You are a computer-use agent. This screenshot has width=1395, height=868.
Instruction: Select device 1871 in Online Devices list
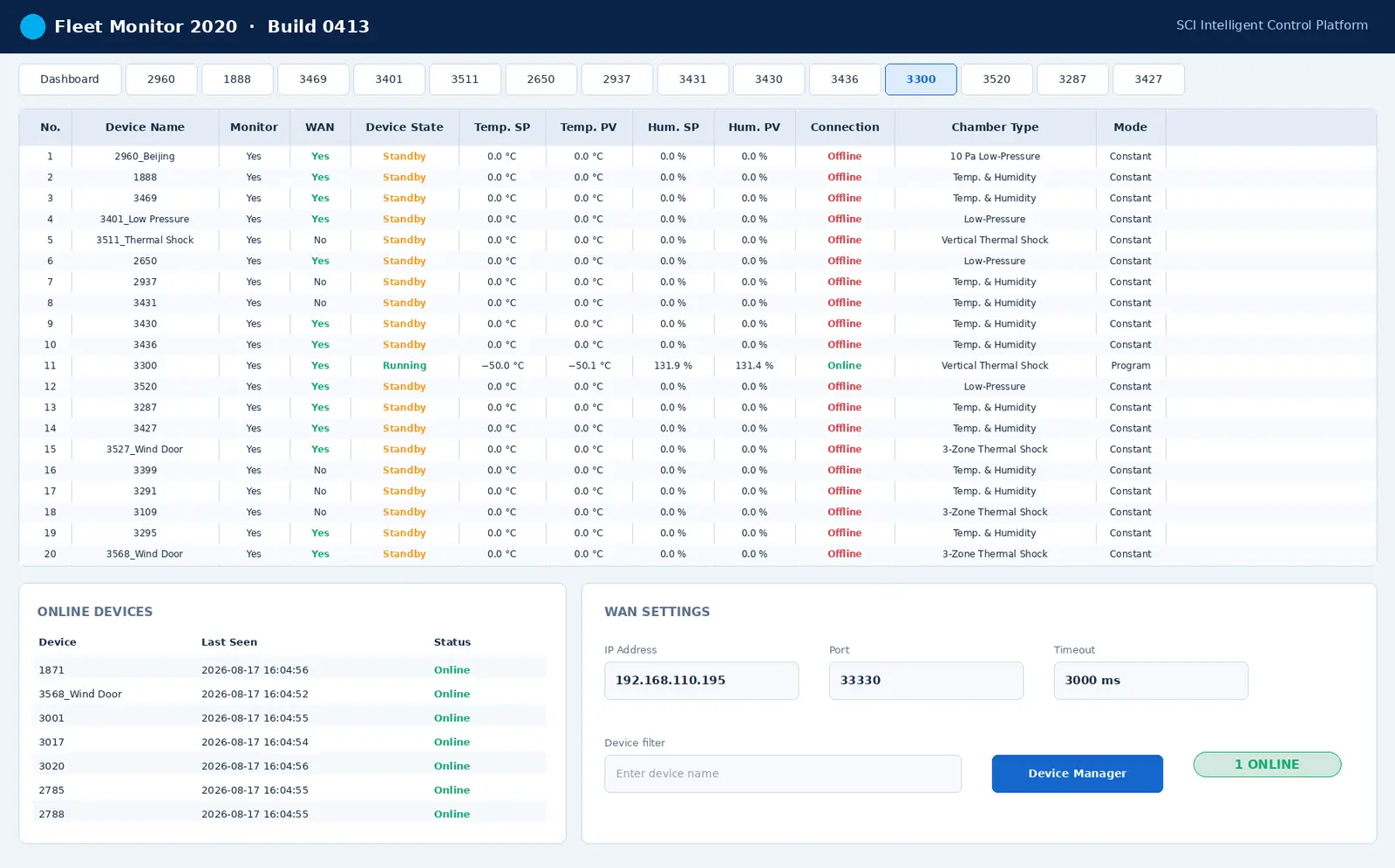coord(289,670)
